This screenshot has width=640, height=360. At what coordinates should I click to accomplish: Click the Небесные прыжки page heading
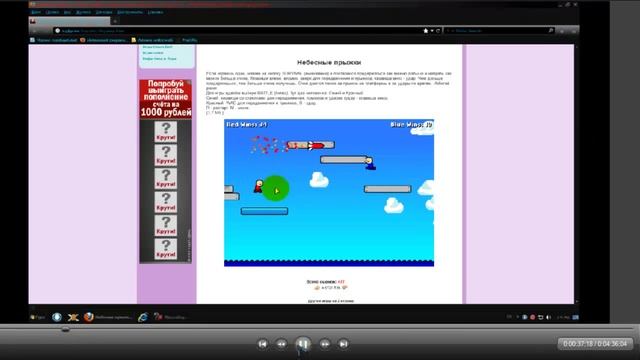(x=329, y=62)
